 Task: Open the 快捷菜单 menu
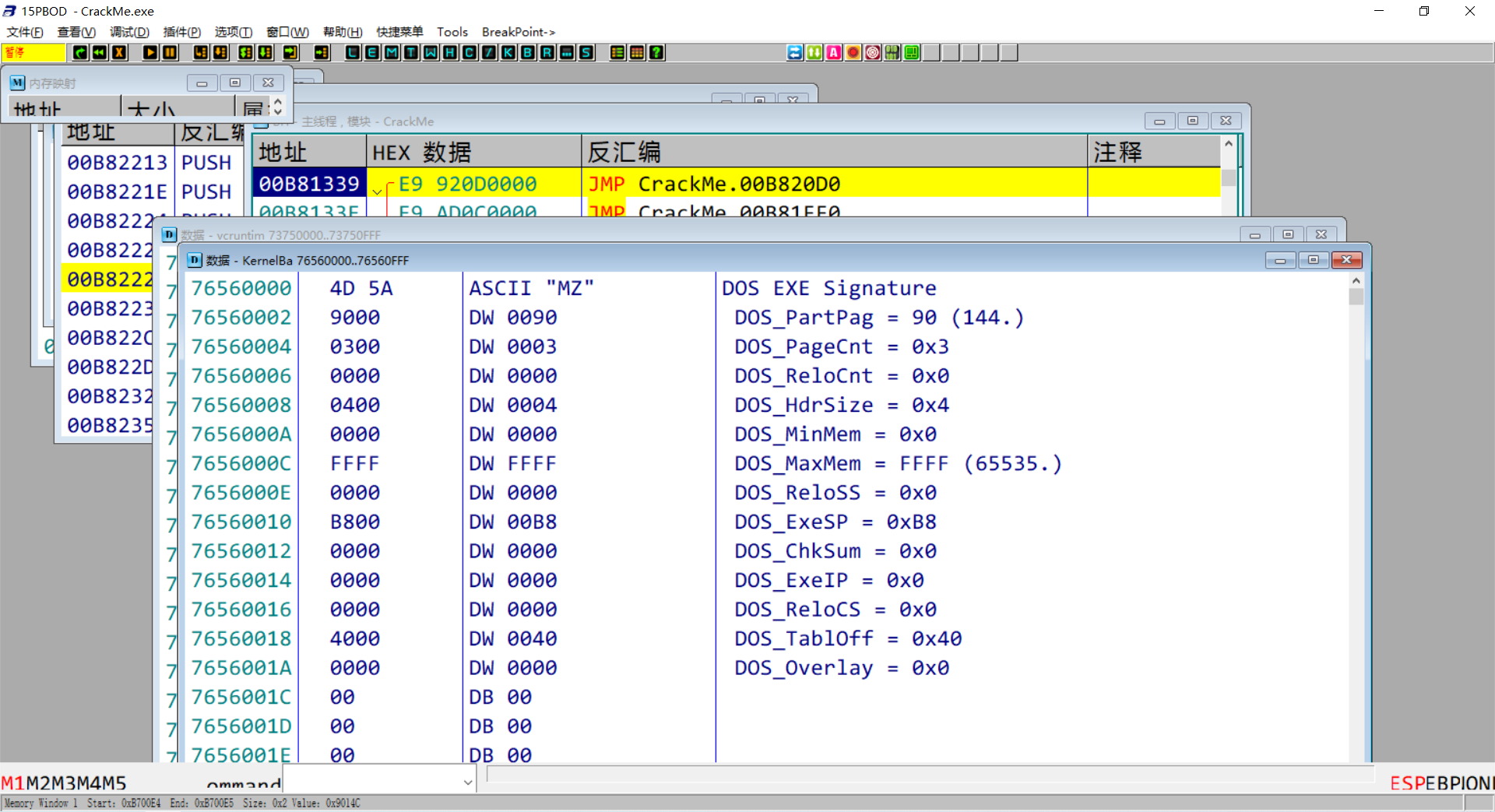click(x=399, y=32)
